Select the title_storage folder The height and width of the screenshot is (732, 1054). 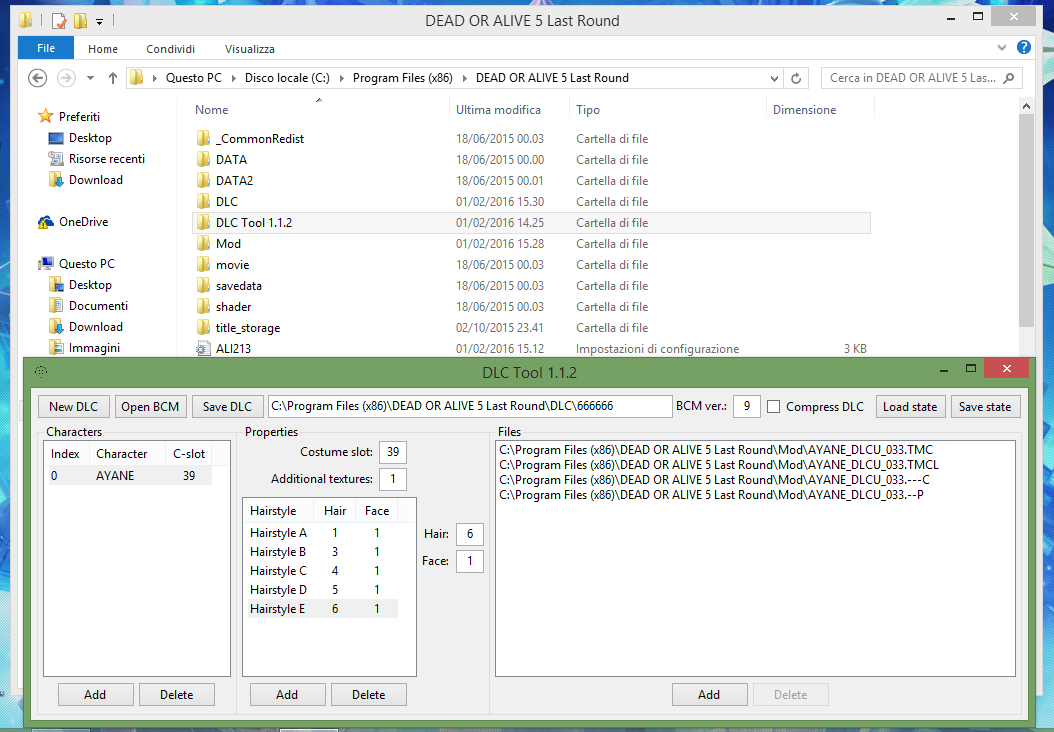click(x=247, y=327)
